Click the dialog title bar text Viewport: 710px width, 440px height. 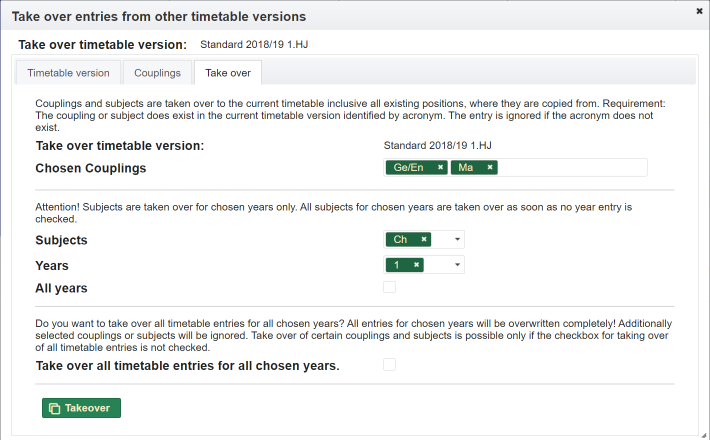click(x=159, y=17)
